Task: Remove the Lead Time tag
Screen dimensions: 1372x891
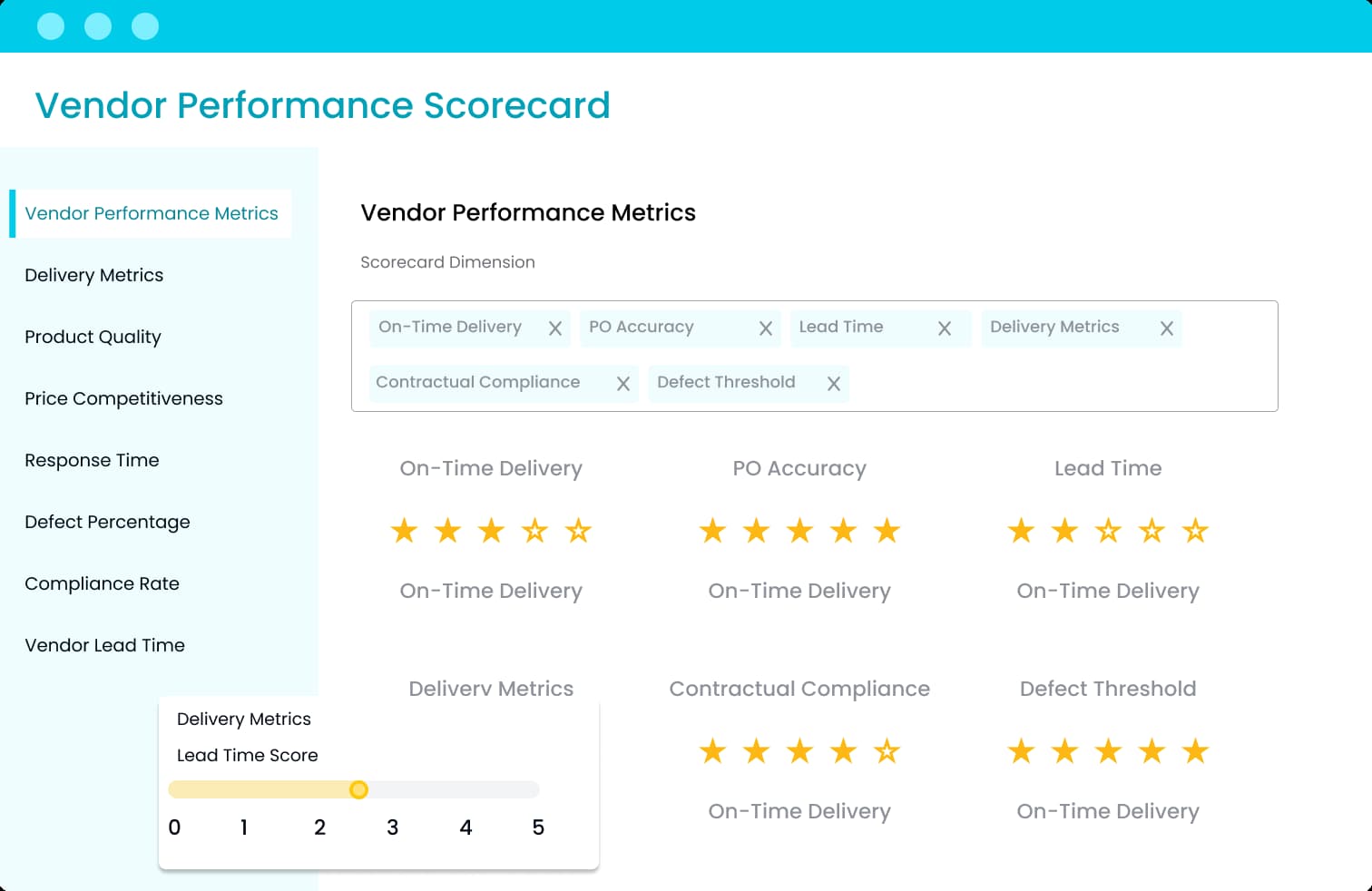Action: tap(945, 328)
